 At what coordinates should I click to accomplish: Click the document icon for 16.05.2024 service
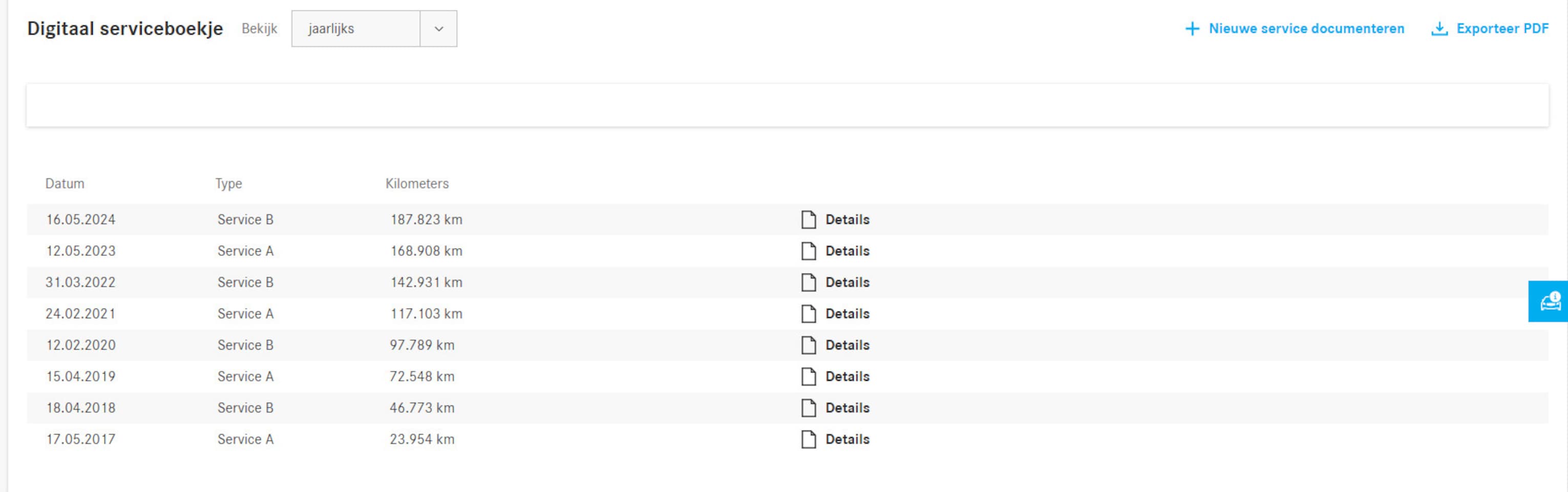tap(809, 219)
